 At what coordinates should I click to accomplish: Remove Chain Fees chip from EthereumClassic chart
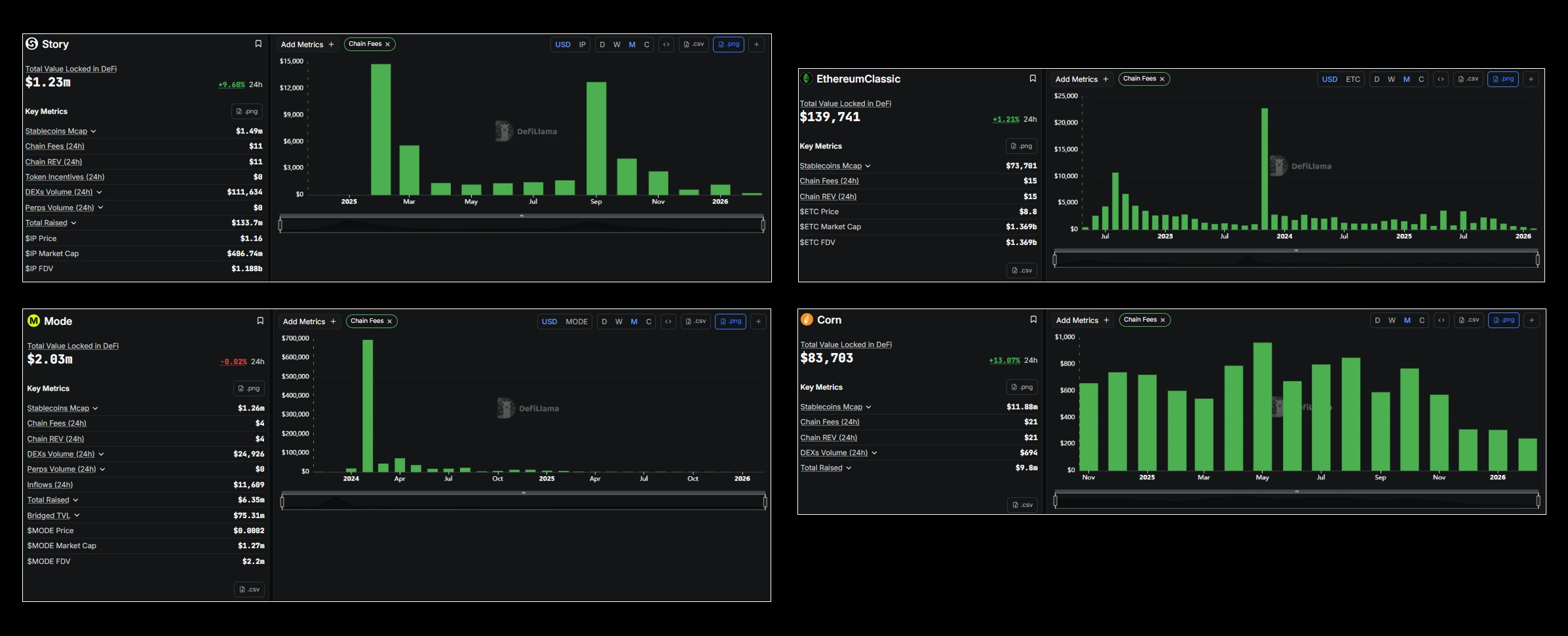pyautogui.click(x=1162, y=79)
